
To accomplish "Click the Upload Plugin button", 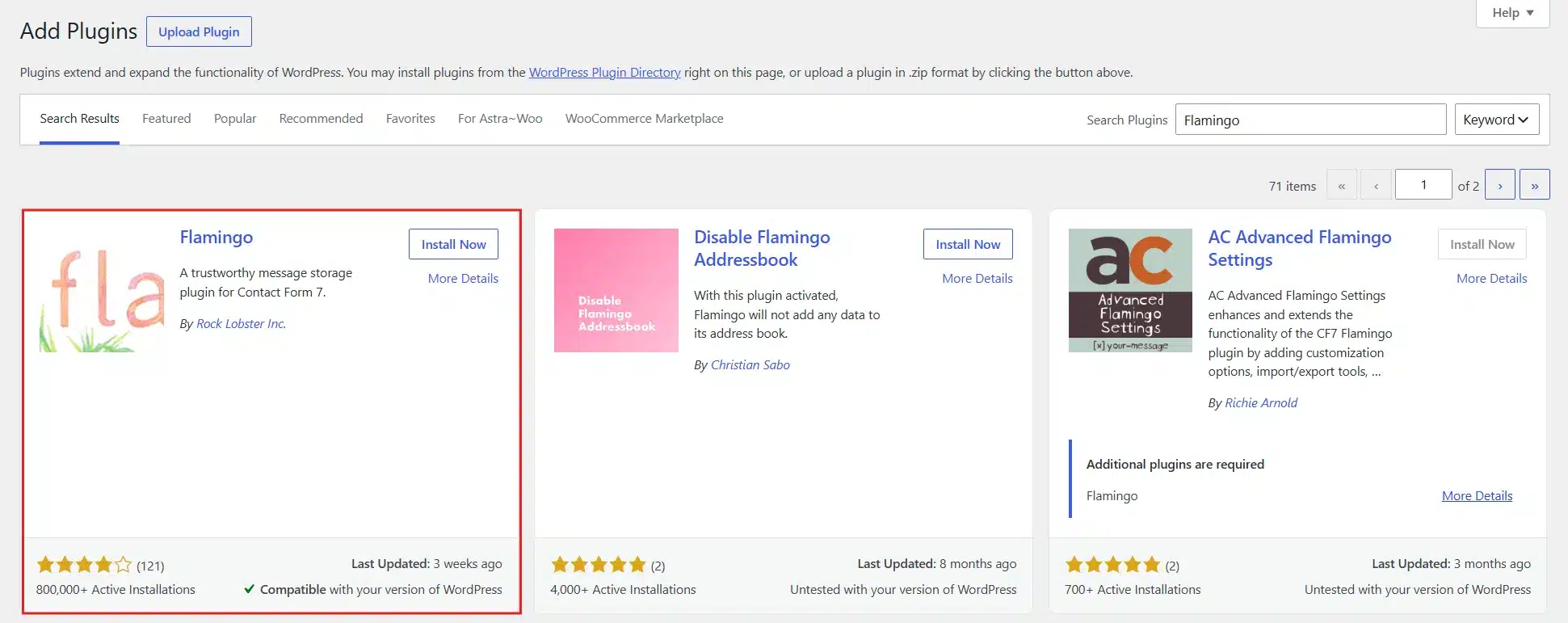I will click(199, 32).
